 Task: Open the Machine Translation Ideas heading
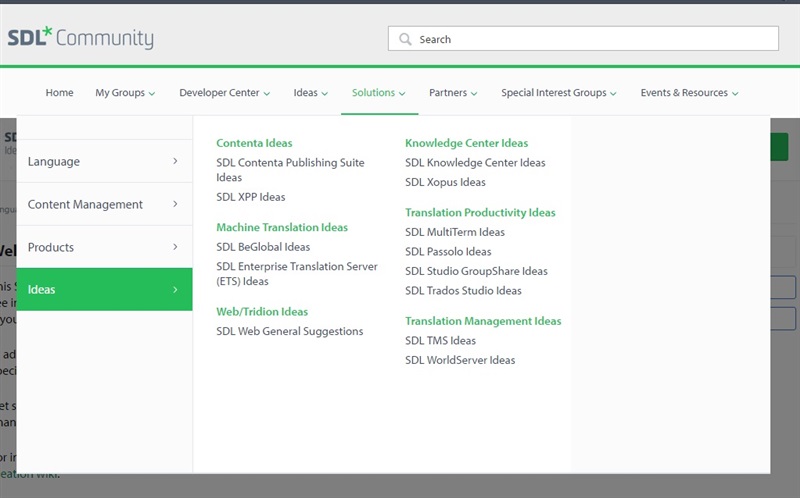tap(282, 227)
